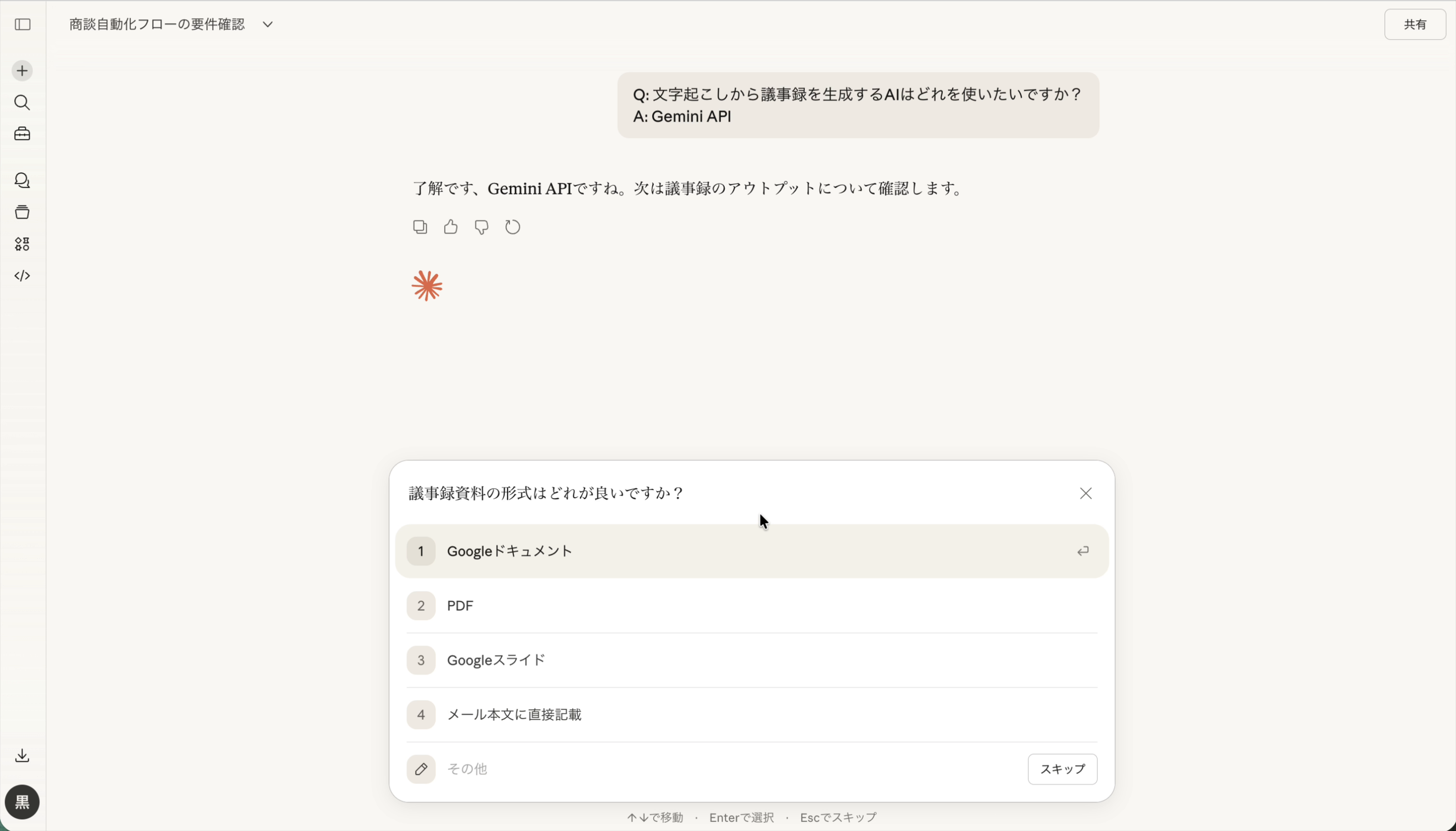Open the search function in the sidebar
The height and width of the screenshot is (831, 1456).
point(22,103)
